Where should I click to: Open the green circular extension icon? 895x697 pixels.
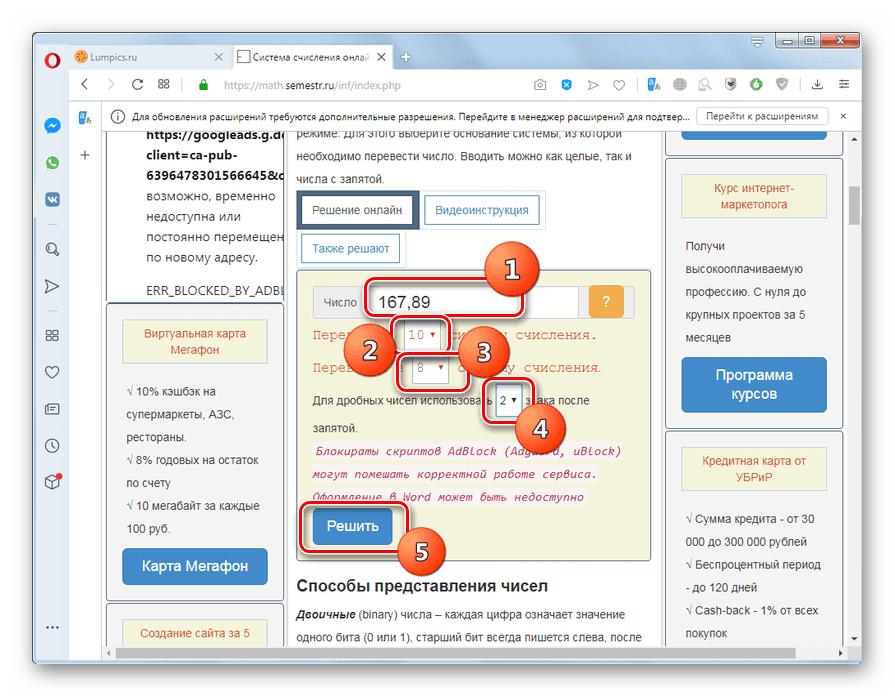click(x=756, y=85)
